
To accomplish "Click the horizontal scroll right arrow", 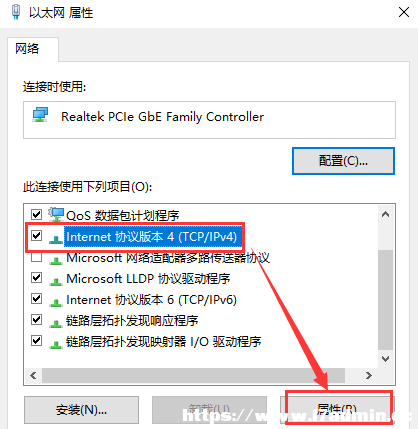I will pyautogui.click(x=368, y=376).
